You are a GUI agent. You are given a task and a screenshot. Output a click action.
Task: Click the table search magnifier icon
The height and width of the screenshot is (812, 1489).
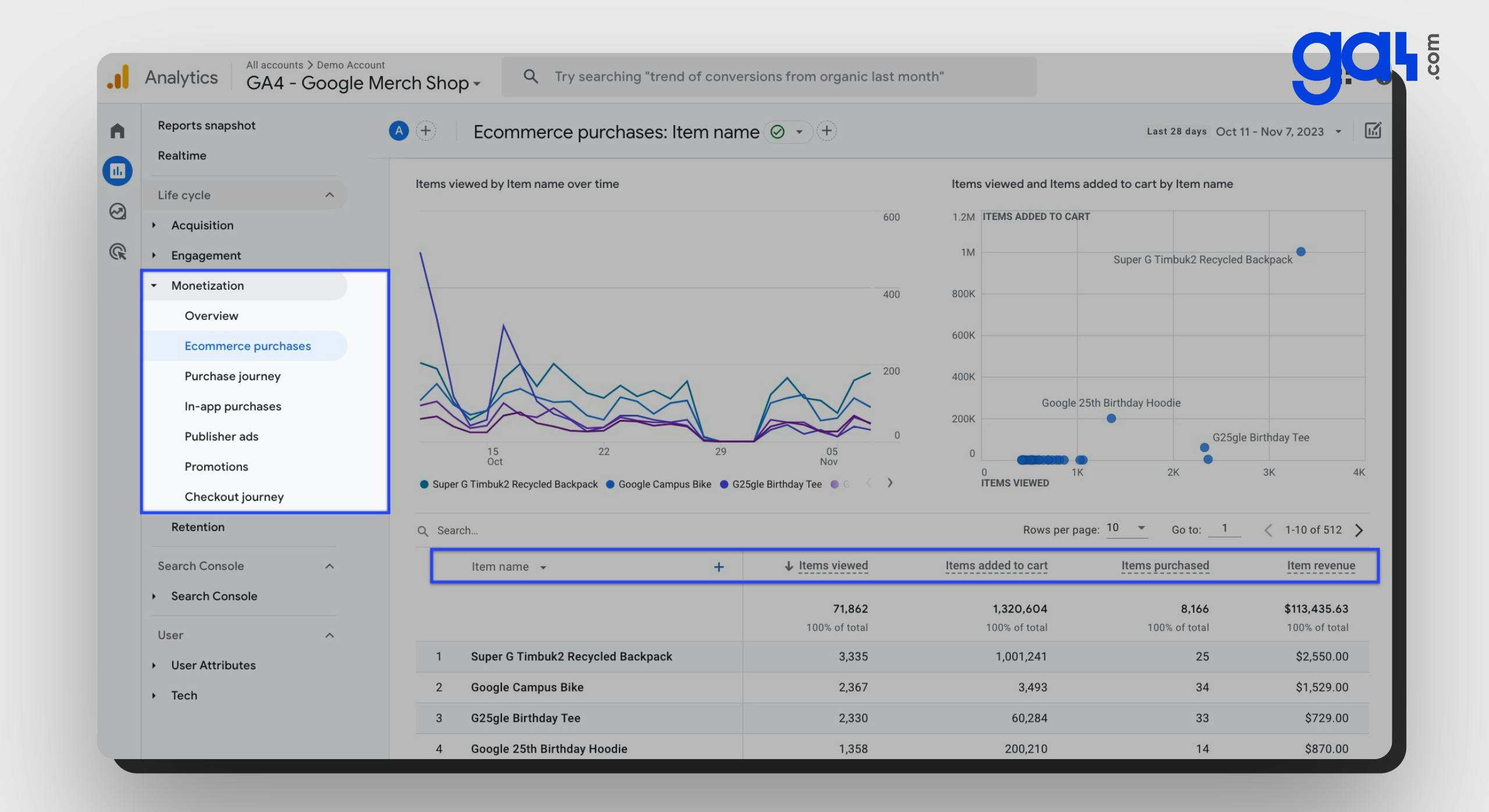click(x=423, y=530)
